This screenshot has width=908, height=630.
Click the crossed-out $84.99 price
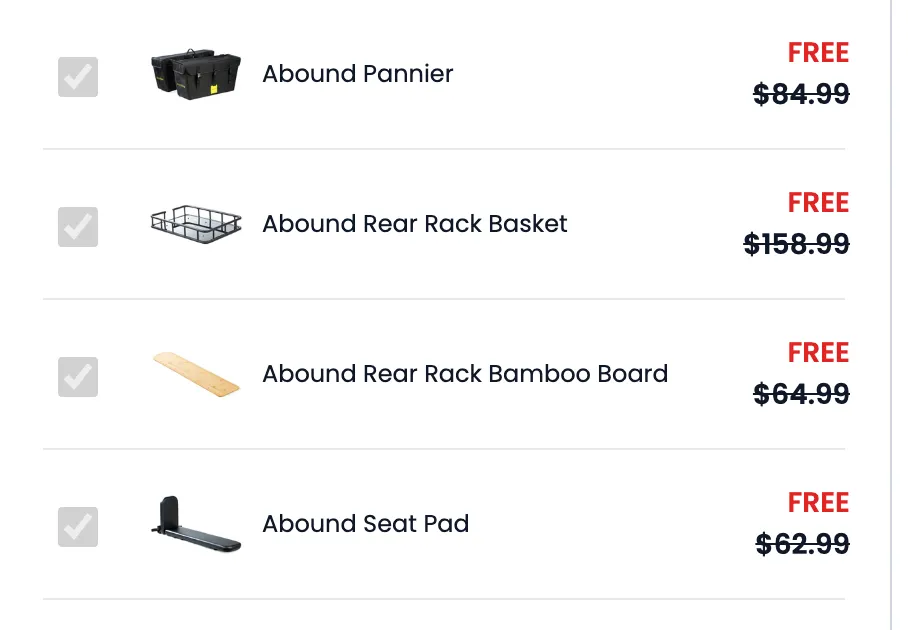point(801,94)
